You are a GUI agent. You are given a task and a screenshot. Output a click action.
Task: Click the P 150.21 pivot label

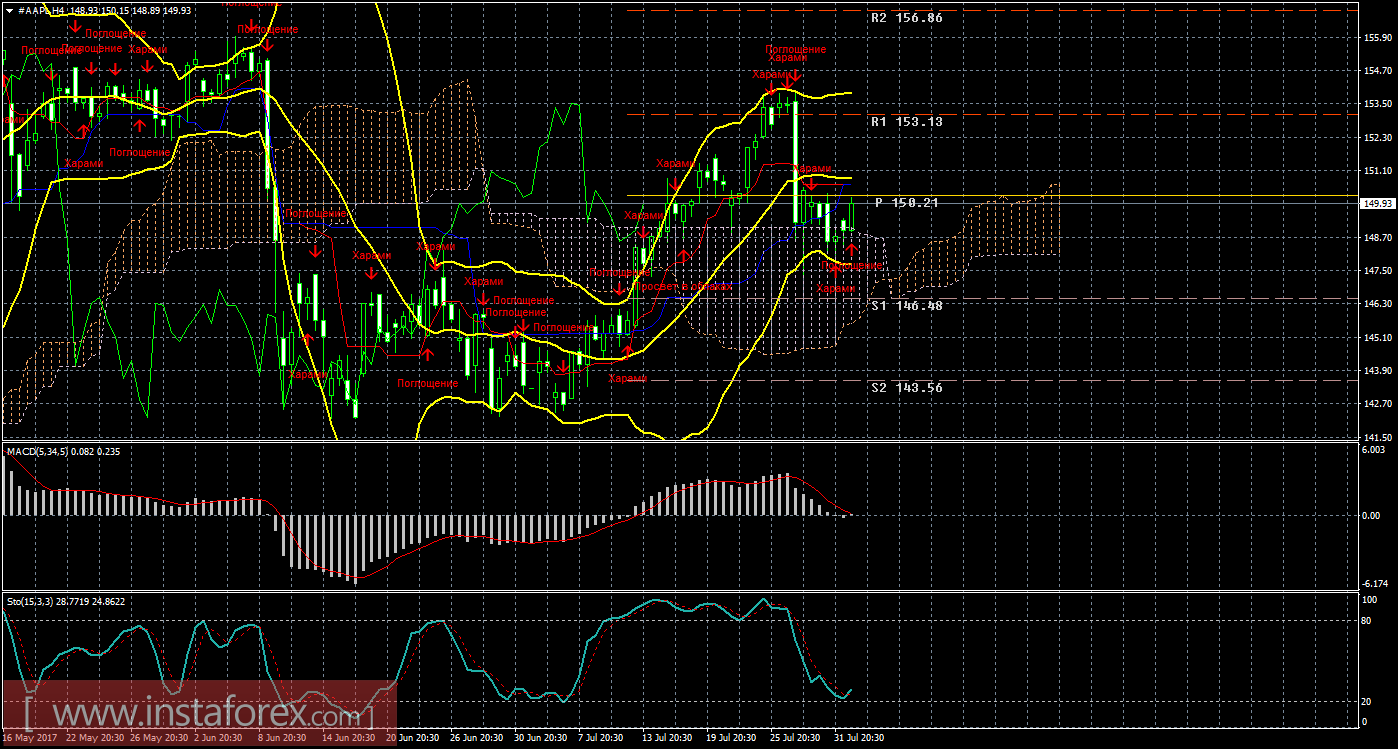tap(906, 203)
